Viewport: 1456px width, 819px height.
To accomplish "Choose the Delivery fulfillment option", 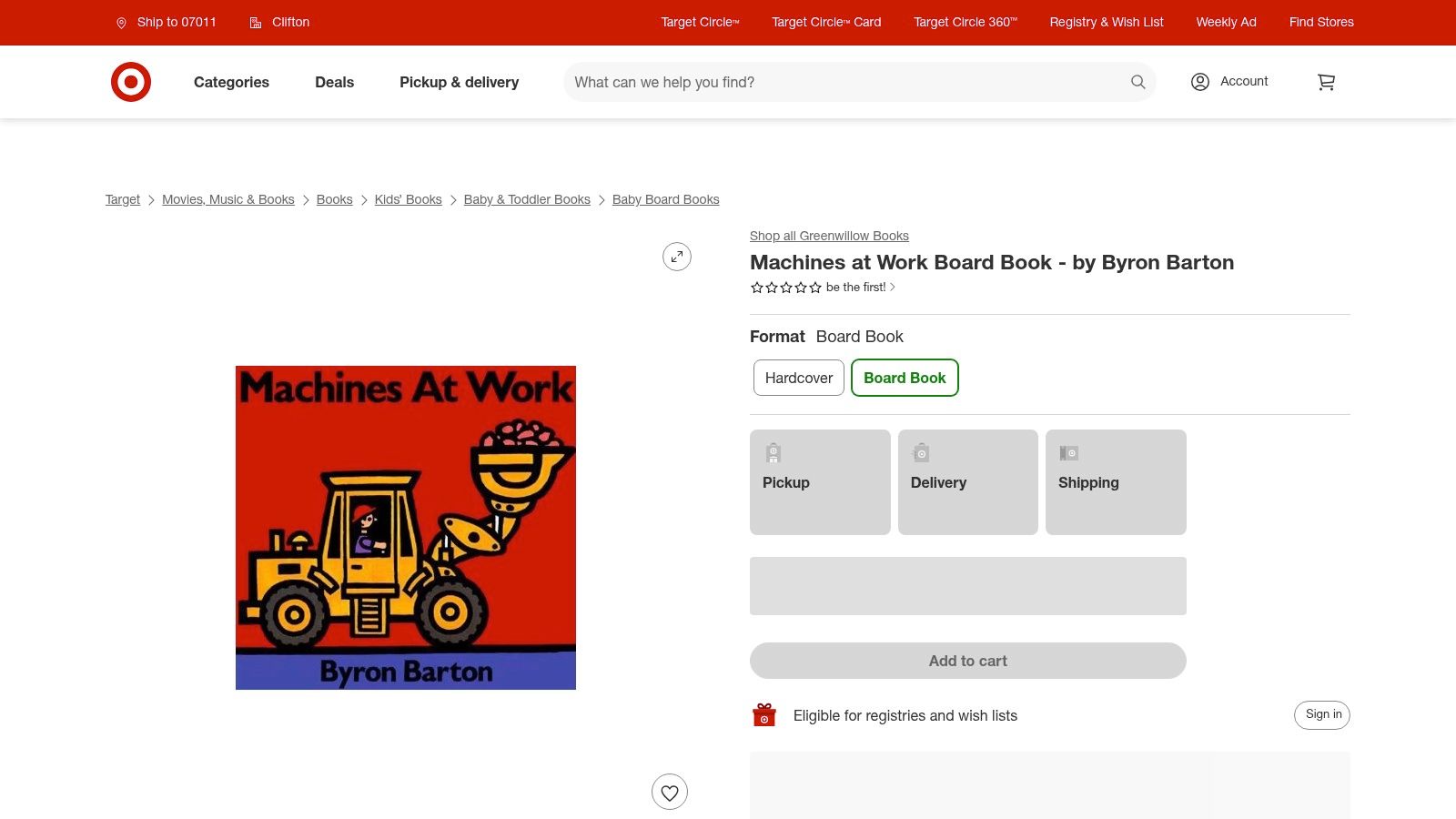I will point(968,482).
